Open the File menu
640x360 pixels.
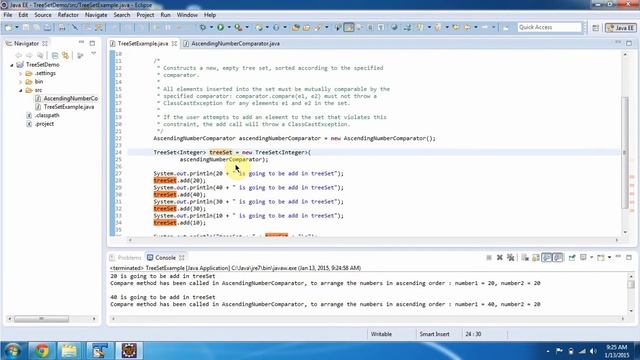[8, 15]
